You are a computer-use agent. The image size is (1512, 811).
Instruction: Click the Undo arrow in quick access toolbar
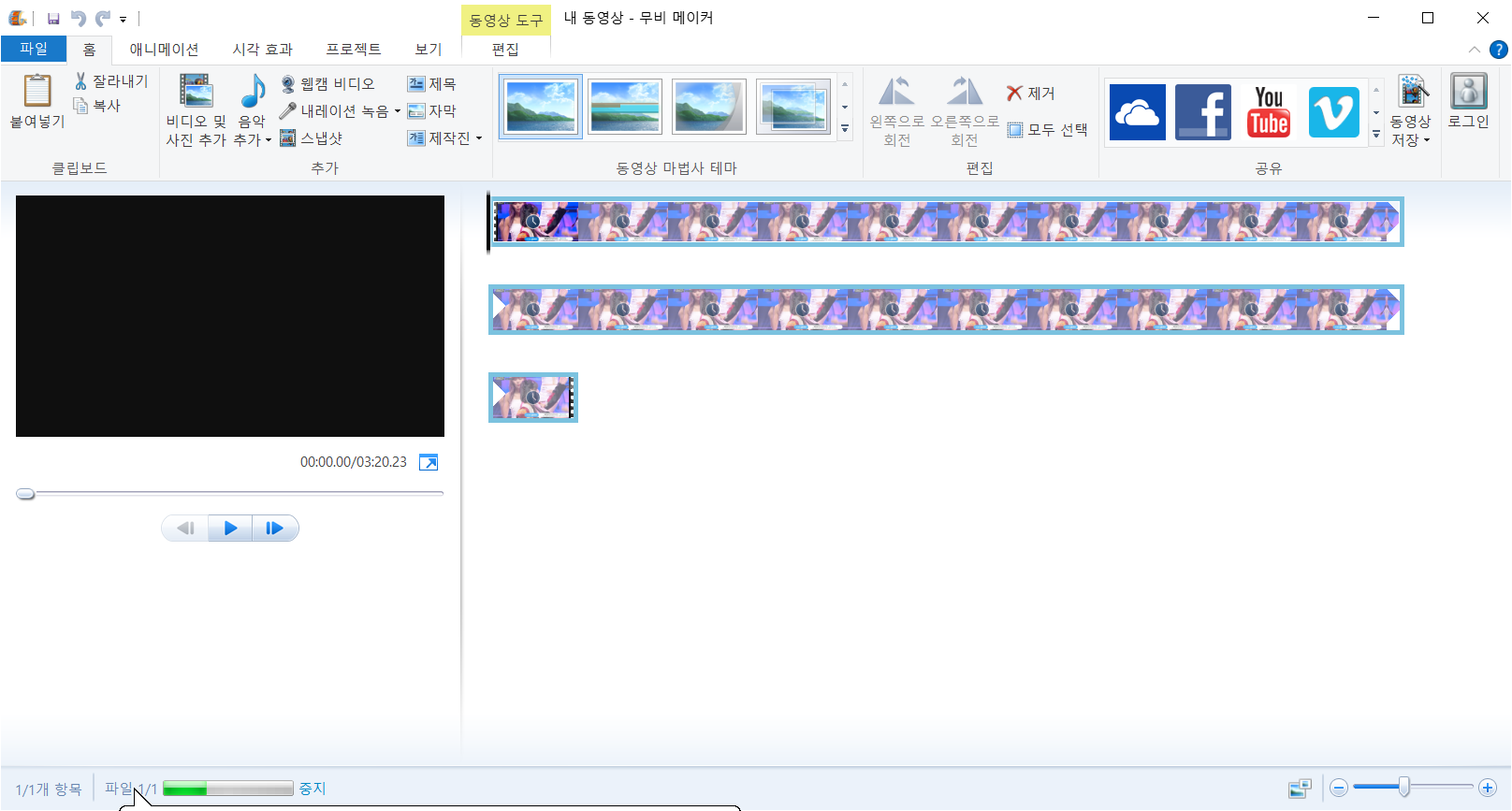coord(79,18)
